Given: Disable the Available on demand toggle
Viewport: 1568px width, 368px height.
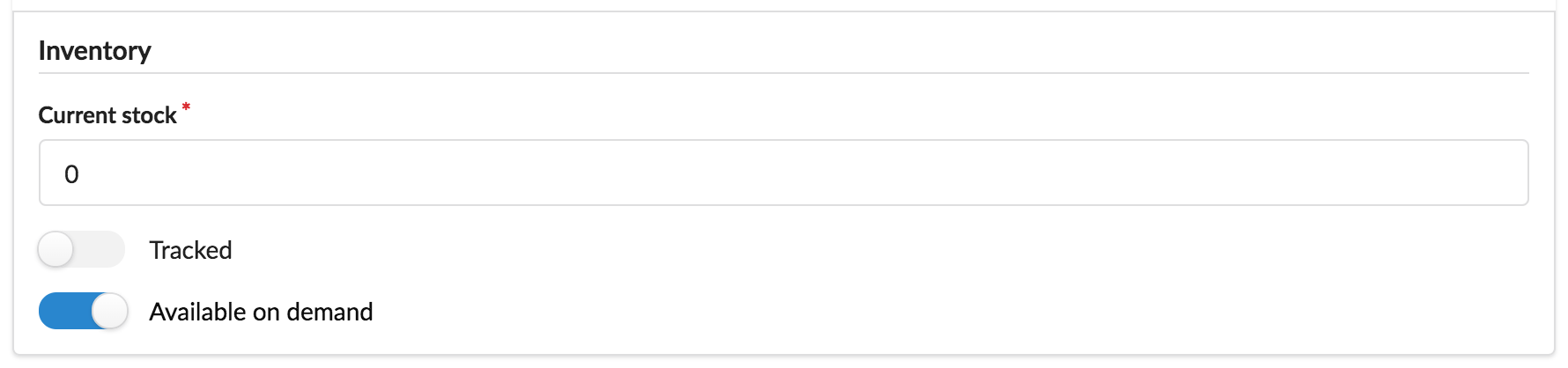Looking at the screenshot, I should [x=83, y=311].
